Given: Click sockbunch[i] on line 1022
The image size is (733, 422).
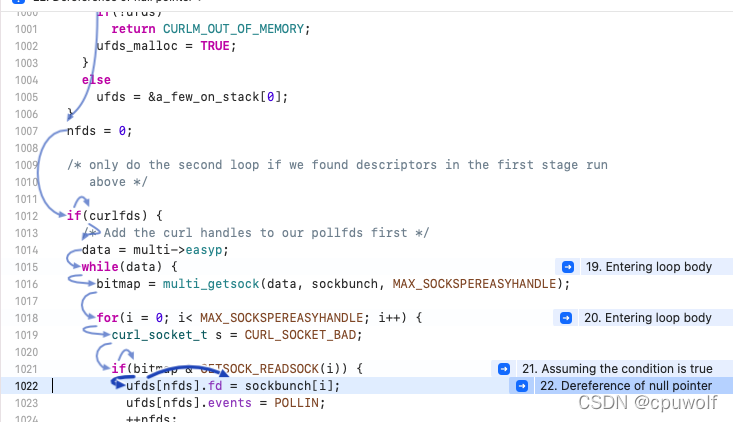Looking at the screenshot, I should [x=290, y=386].
